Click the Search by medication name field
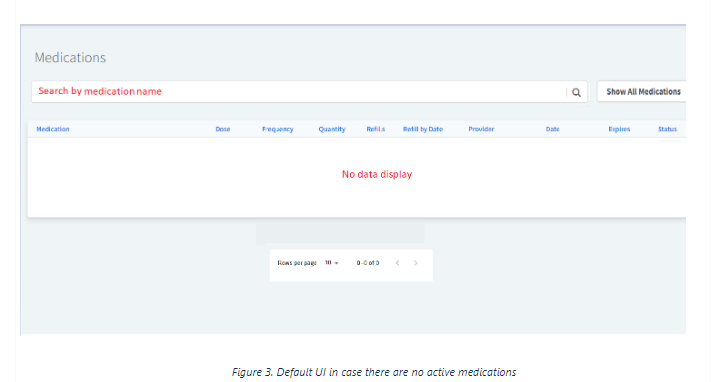Screen dimensions: 716x382 (x=309, y=92)
